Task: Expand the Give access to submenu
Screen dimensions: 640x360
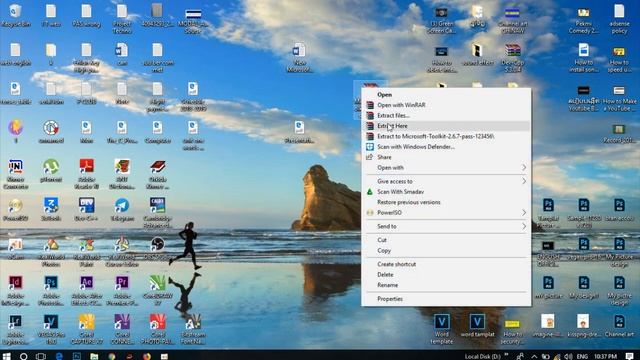Action: [446, 181]
